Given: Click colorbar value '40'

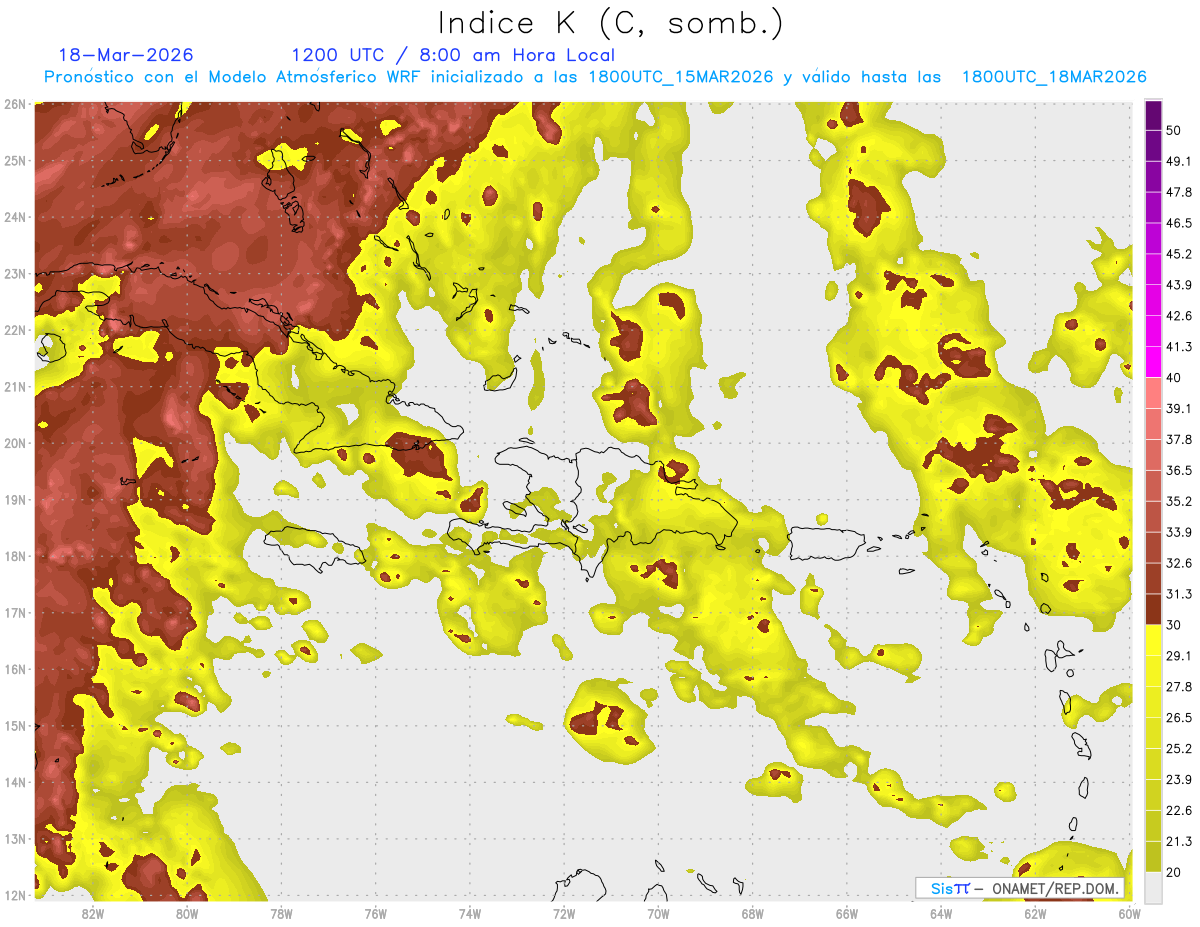Looking at the screenshot, I should click(x=1175, y=377).
